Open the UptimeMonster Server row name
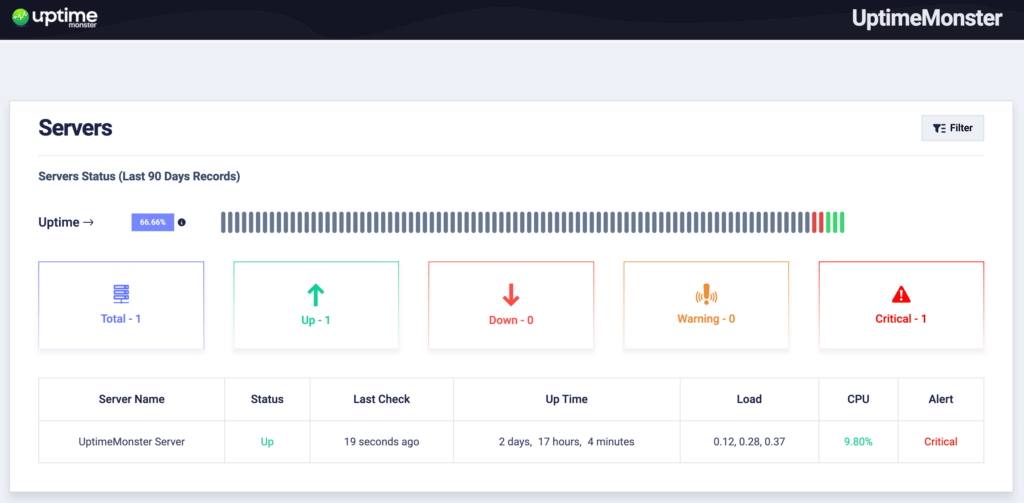Screen dimensions: 1024x503 click(x=131, y=442)
